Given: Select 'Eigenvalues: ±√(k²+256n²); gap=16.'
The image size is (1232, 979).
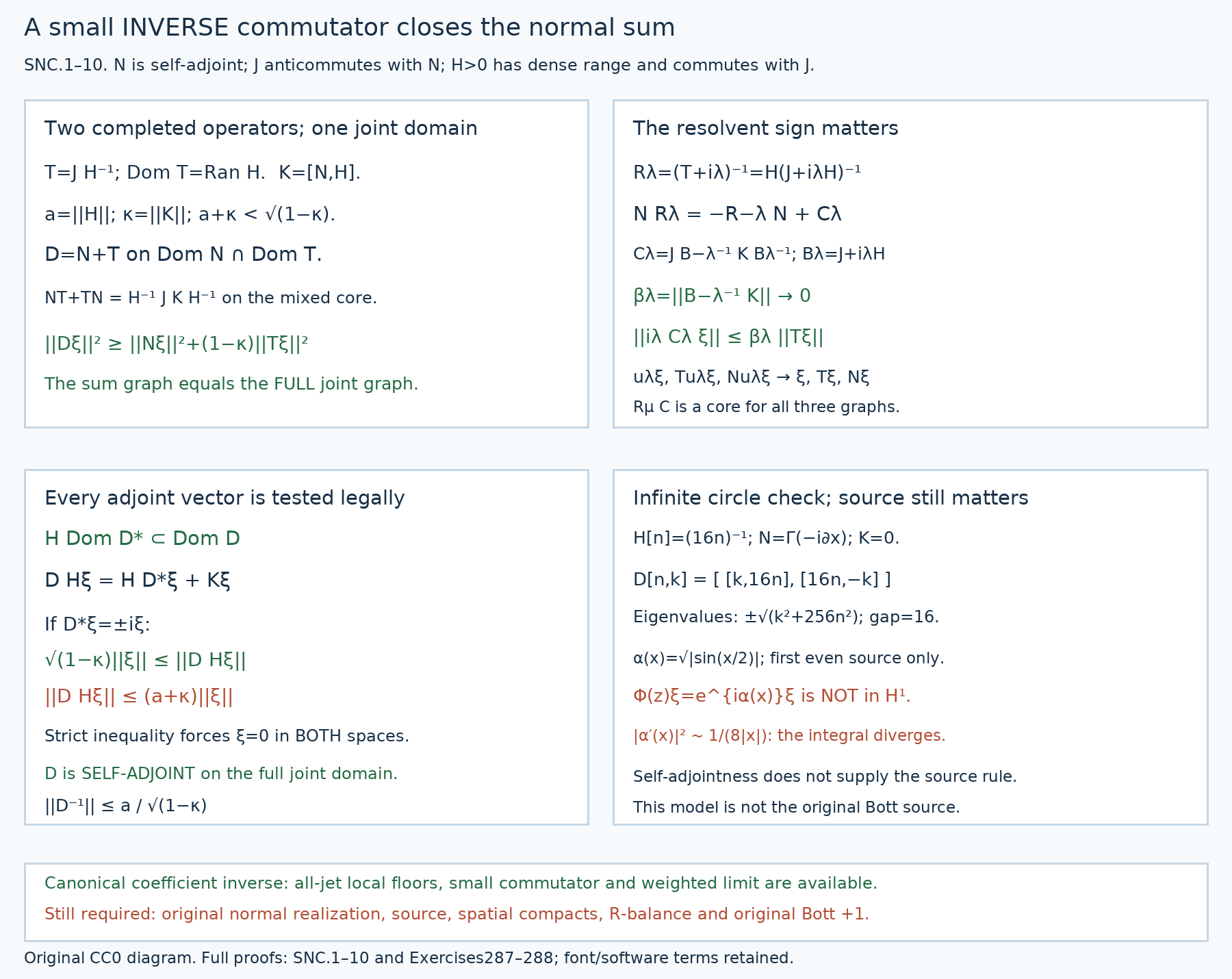Looking at the screenshot, I should [x=786, y=618].
